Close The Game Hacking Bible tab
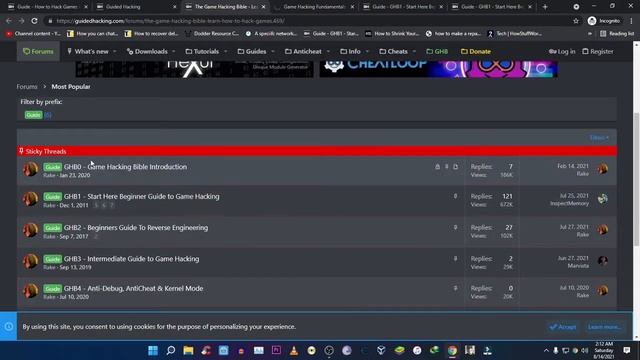This screenshot has width=640, height=360. pos(263,7)
